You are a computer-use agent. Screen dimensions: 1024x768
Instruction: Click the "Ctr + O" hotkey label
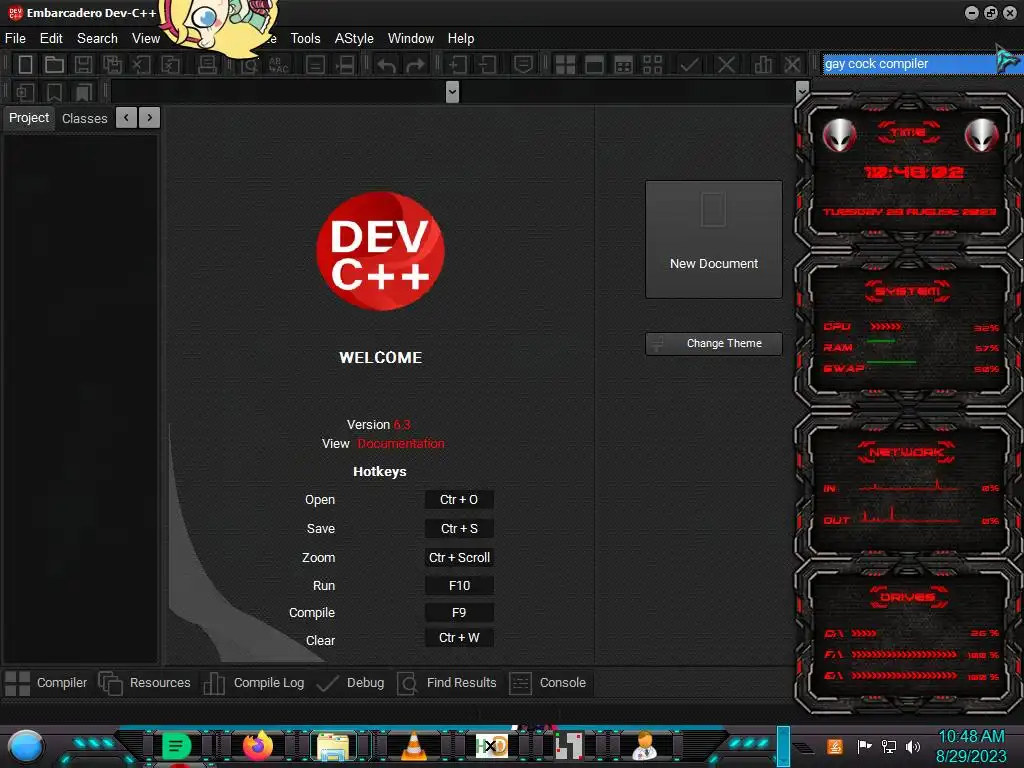[x=459, y=500]
